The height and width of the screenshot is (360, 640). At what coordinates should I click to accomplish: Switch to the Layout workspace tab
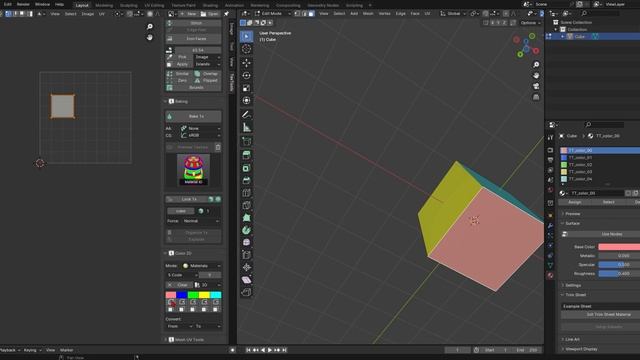point(82,5)
